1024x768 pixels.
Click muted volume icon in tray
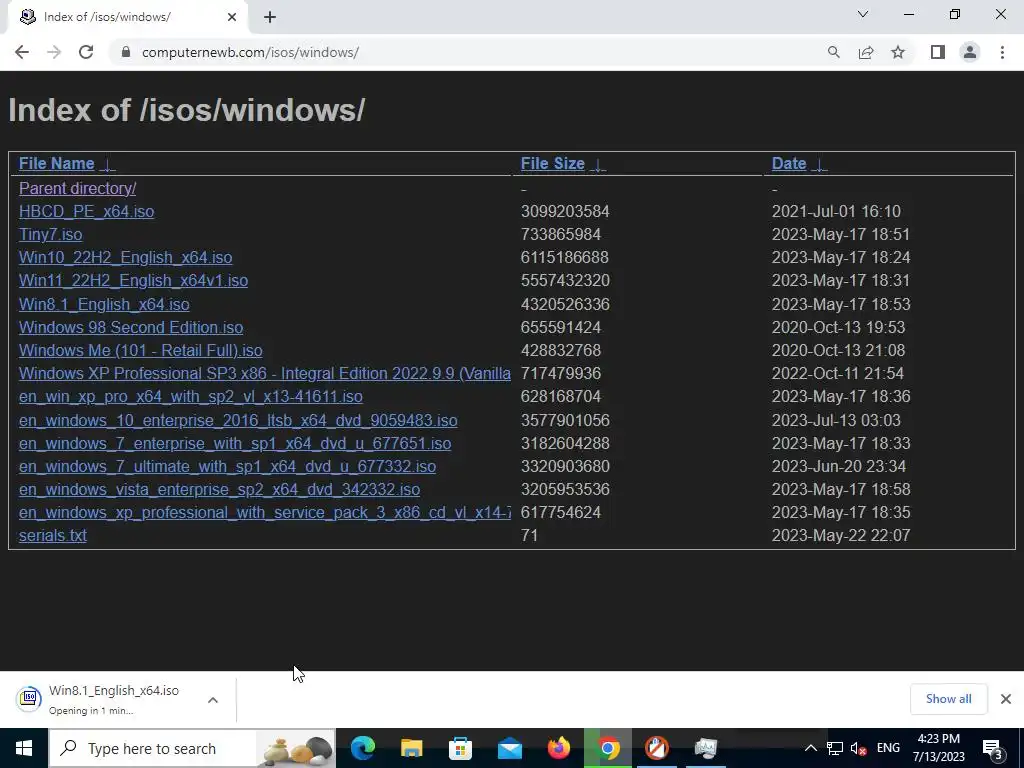[x=859, y=748]
